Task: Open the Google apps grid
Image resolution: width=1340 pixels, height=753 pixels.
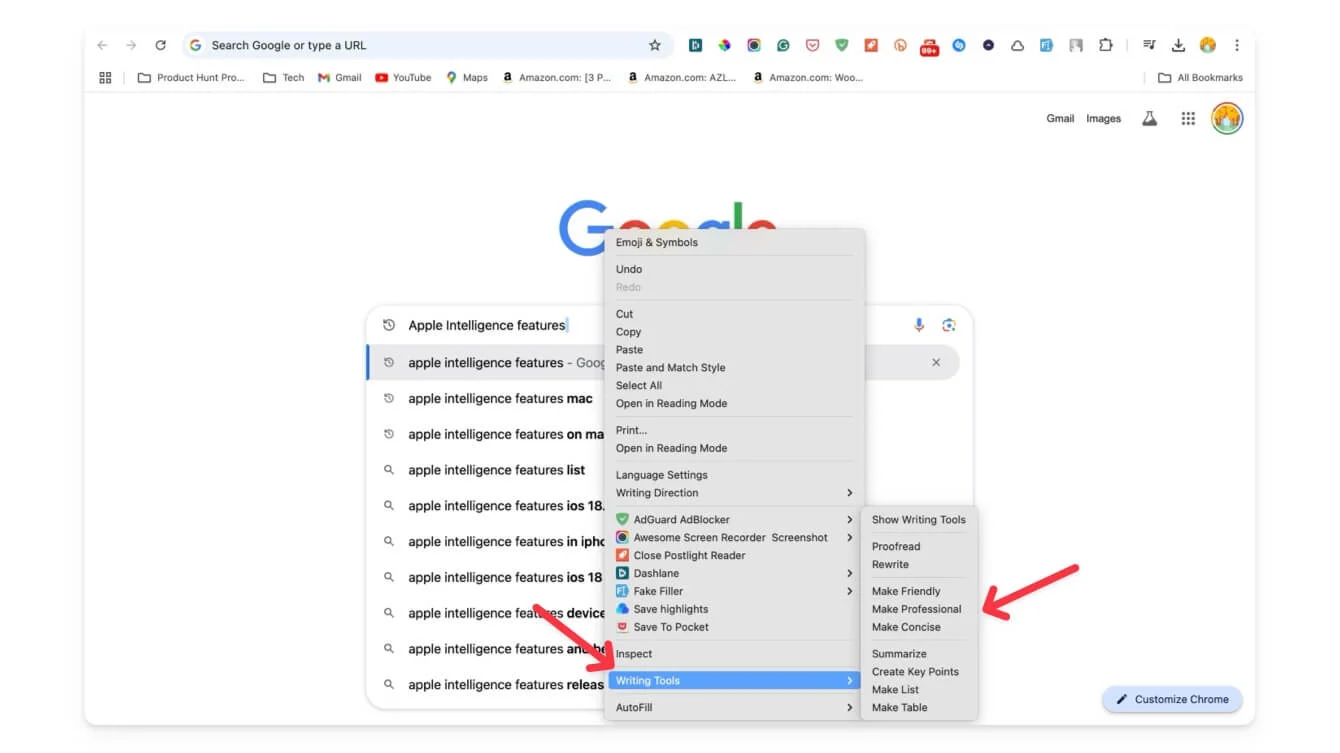Action: [1188, 118]
